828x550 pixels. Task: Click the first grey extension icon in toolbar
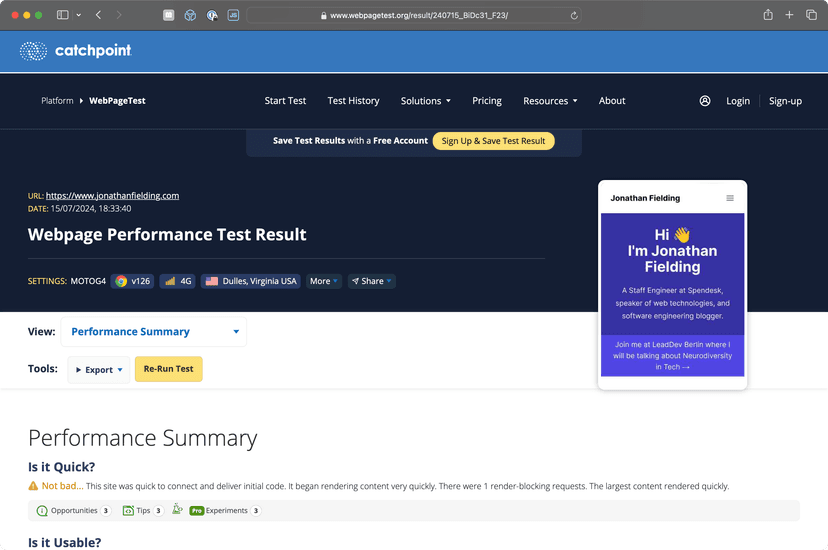pyautogui.click(x=168, y=15)
